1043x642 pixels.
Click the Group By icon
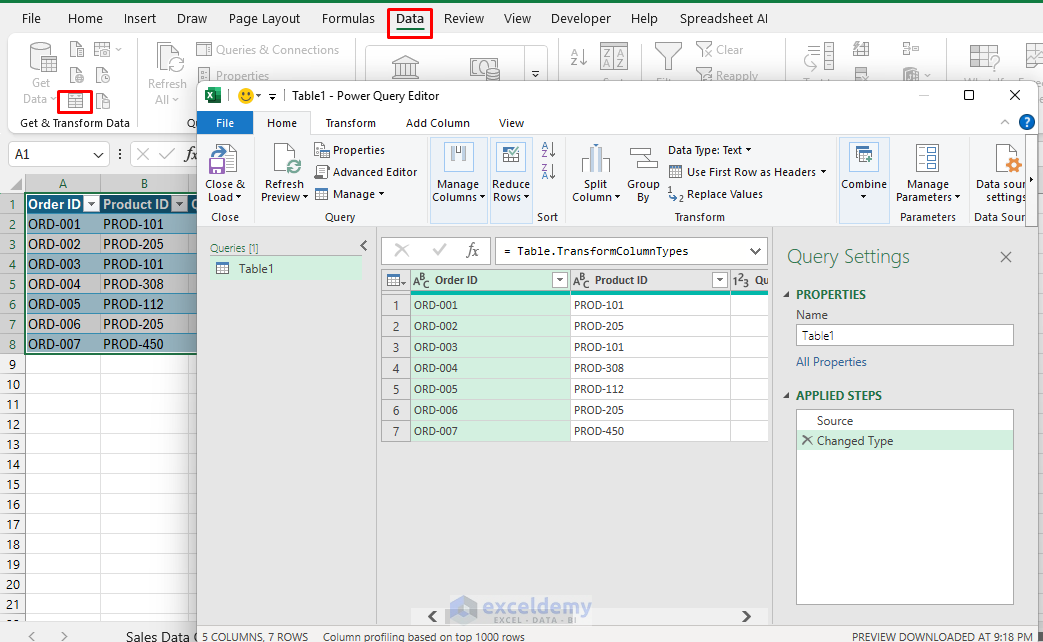click(x=643, y=159)
